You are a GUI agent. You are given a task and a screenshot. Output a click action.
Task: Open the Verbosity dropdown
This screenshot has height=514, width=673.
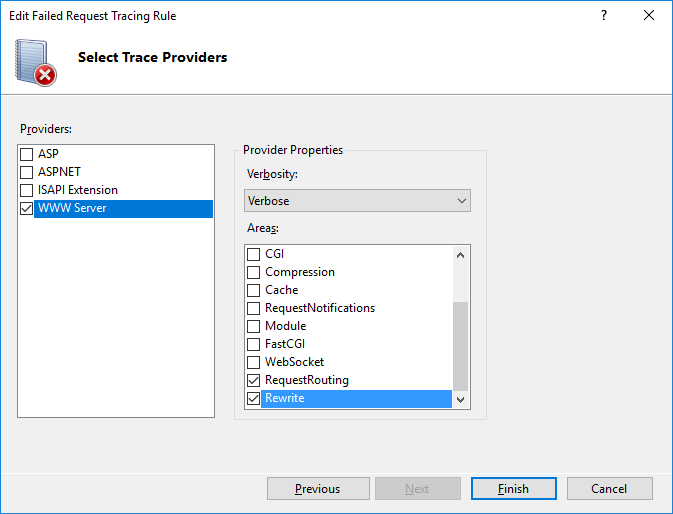[x=357, y=200]
